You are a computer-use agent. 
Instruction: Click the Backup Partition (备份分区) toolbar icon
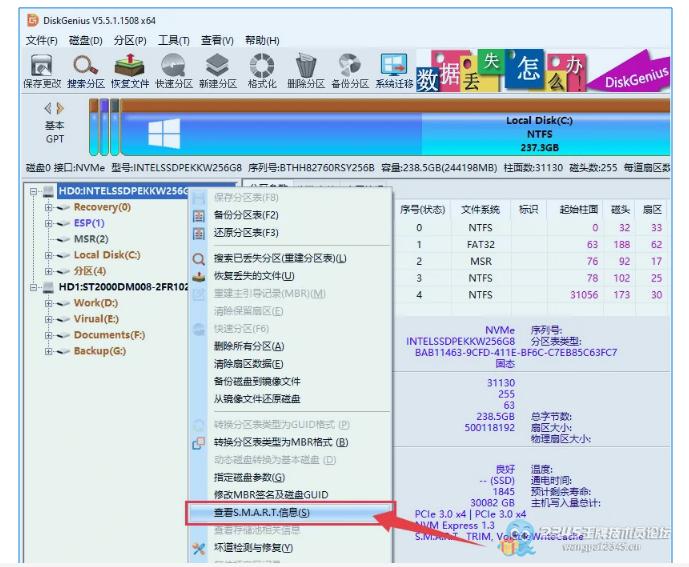pyautogui.click(x=350, y=68)
